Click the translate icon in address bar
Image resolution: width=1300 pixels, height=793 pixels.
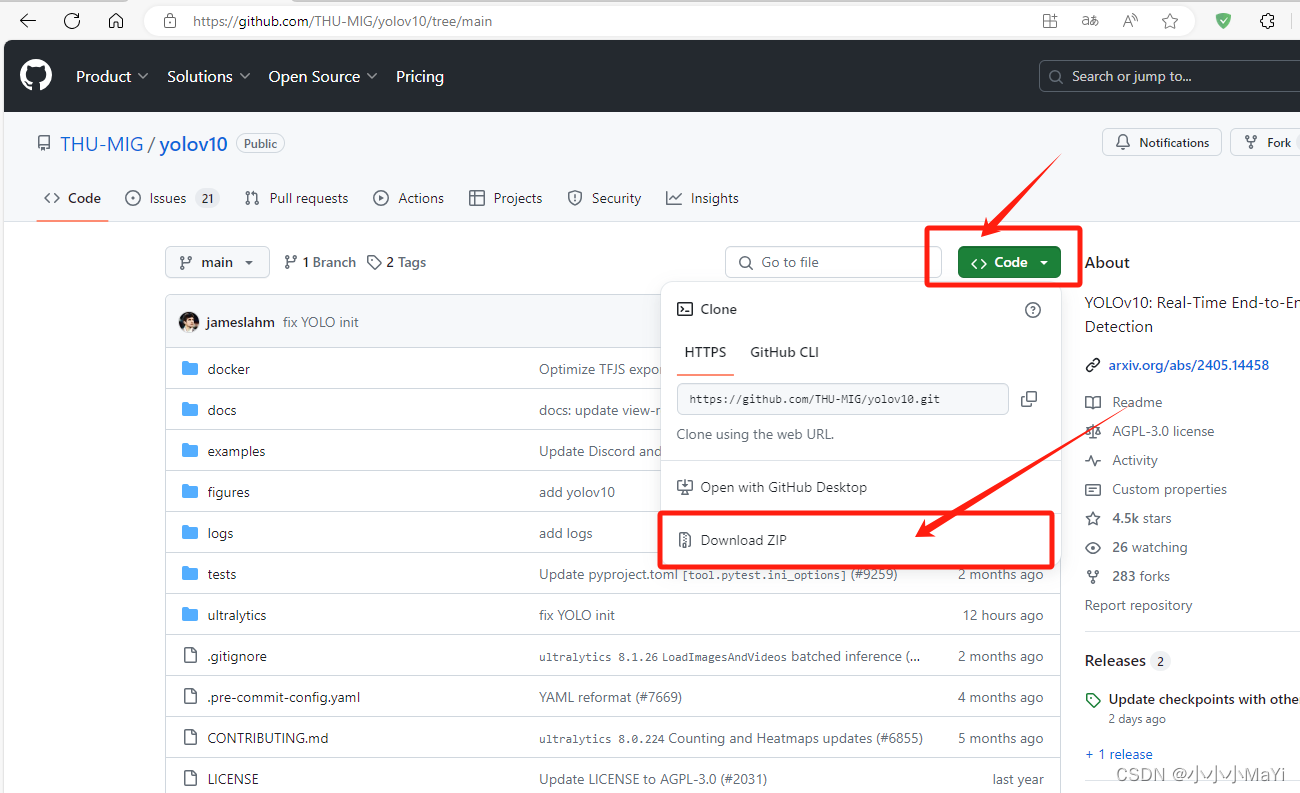click(x=1090, y=21)
